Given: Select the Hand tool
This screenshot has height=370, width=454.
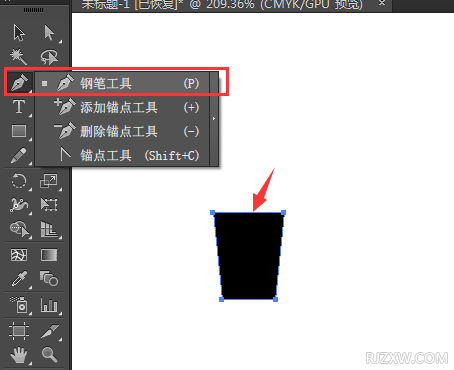Looking at the screenshot, I should pyautogui.click(x=19, y=355).
